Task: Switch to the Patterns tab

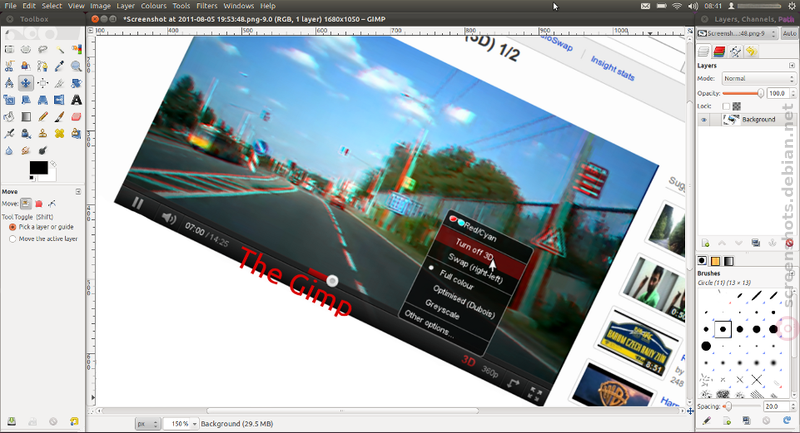Action: 715,261
